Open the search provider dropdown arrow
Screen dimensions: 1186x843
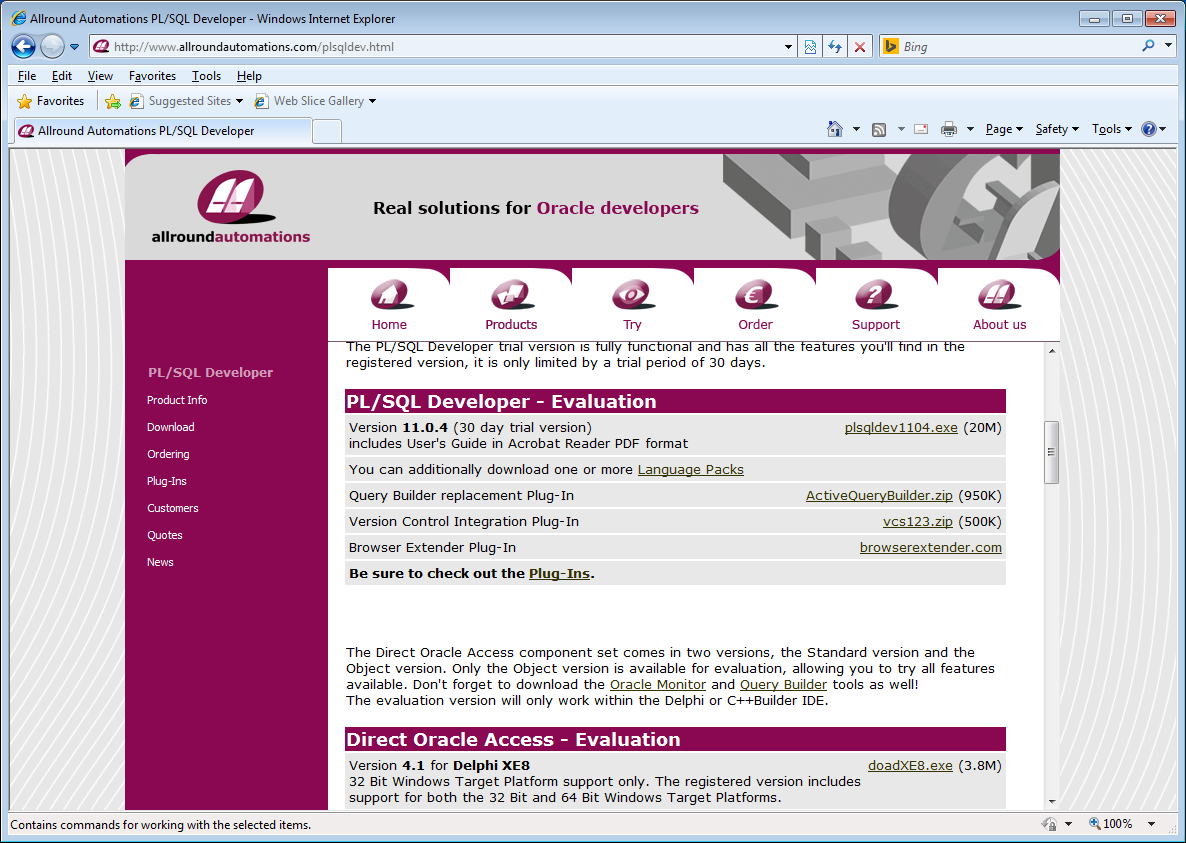[1168, 46]
